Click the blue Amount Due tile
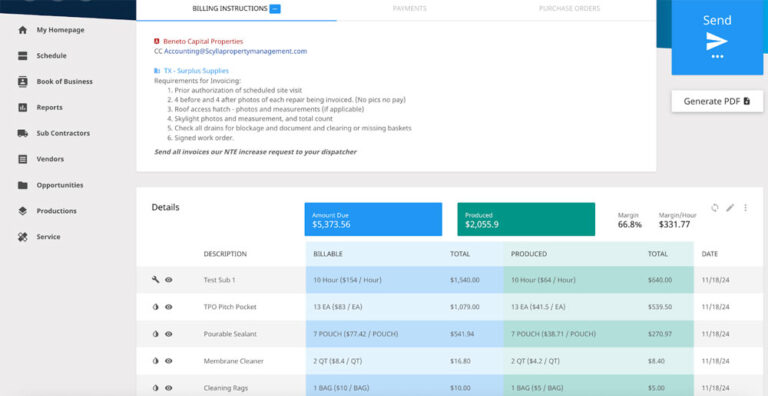The image size is (768, 396). (373, 220)
